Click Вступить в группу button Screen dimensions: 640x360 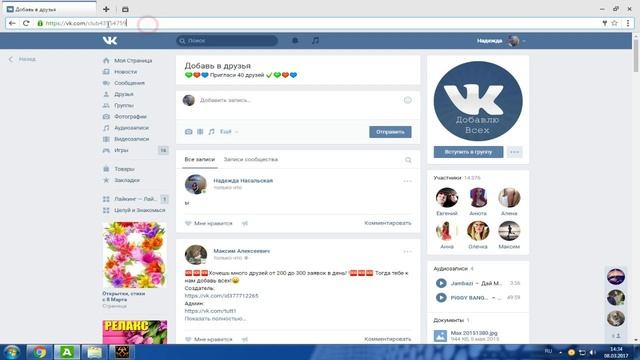468,152
